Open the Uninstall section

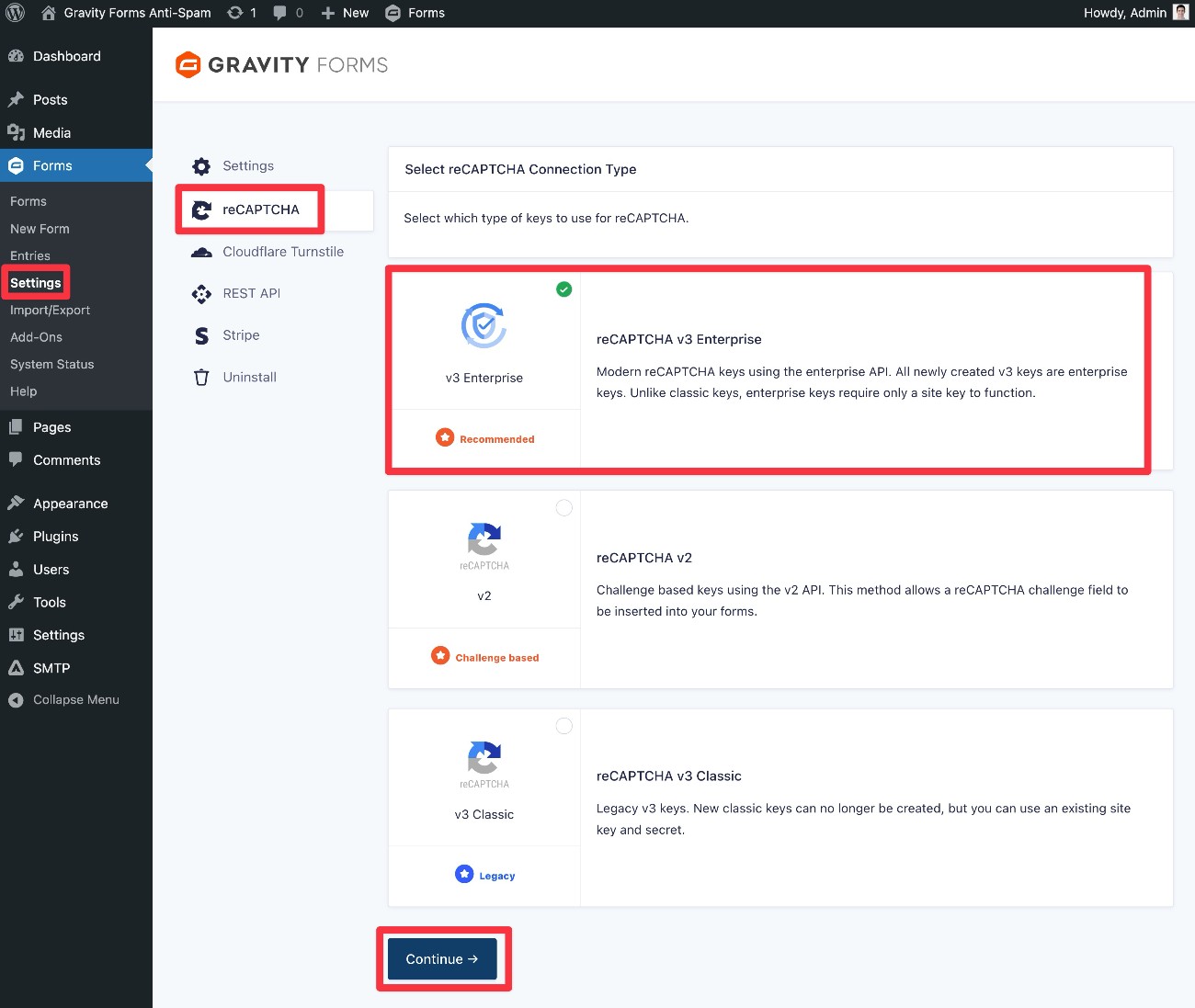click(x=249, y=378)
